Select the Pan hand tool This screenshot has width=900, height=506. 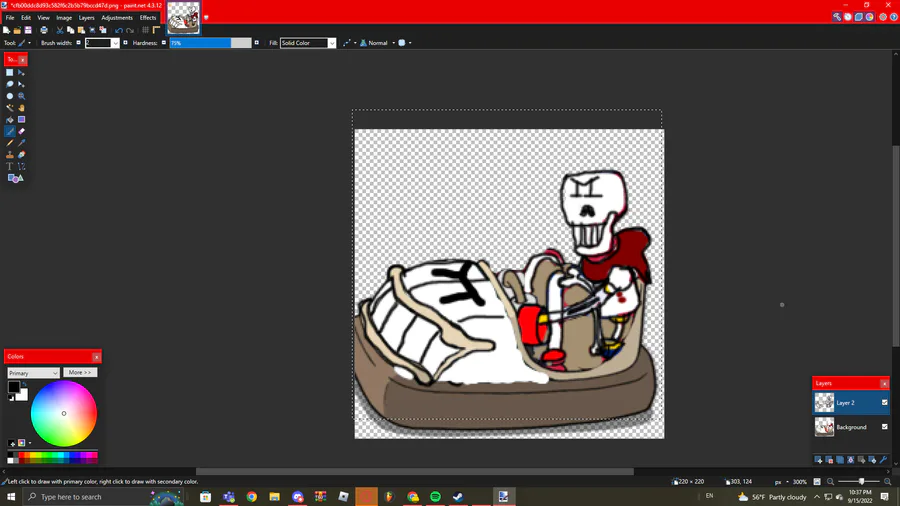tap(21, 108)
